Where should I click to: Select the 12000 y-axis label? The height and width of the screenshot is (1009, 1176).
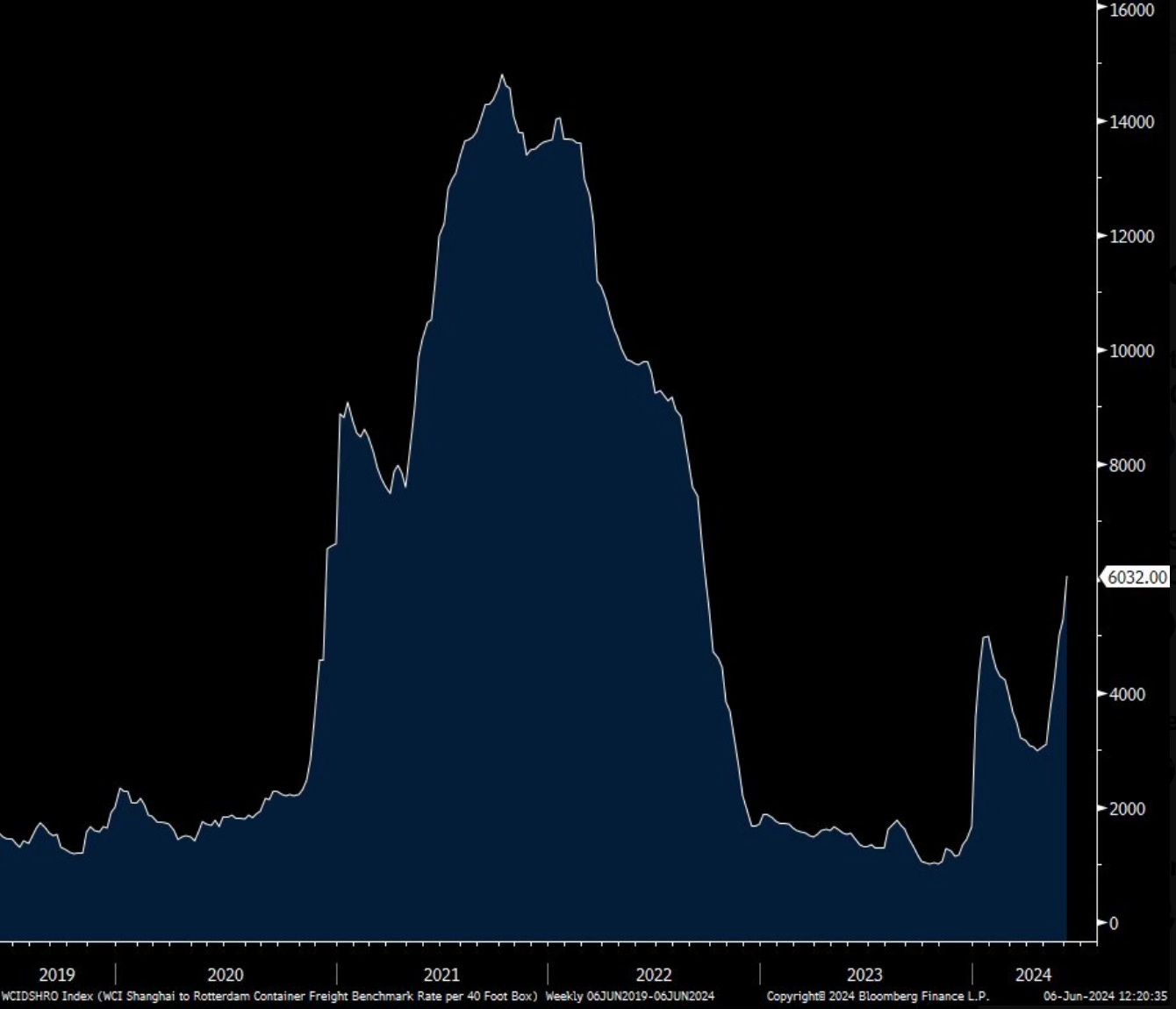pyautogui.click(x=1132, y=237)
